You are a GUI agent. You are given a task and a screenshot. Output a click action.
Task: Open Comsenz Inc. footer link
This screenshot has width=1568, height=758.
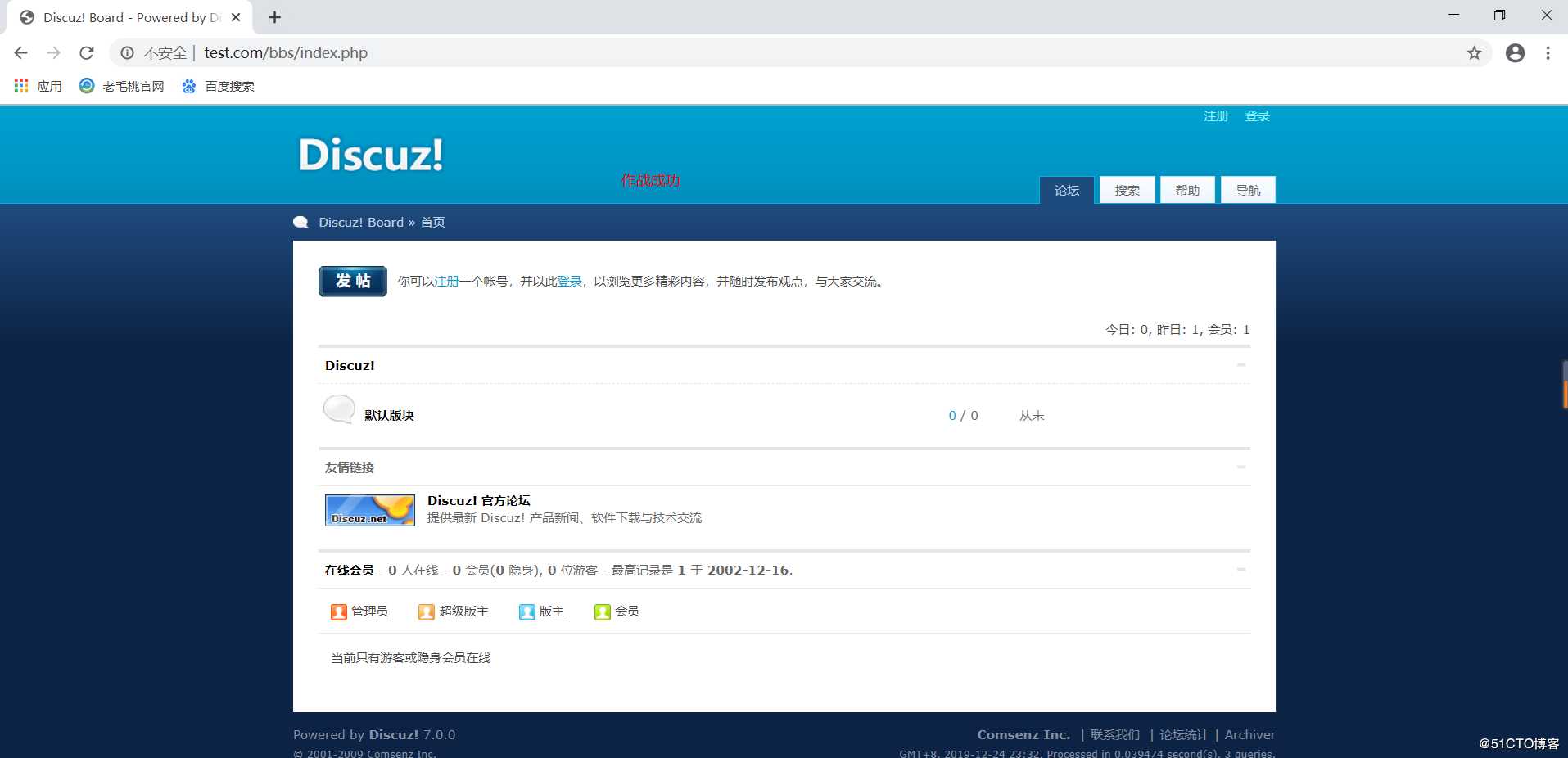pos(1023,735)
